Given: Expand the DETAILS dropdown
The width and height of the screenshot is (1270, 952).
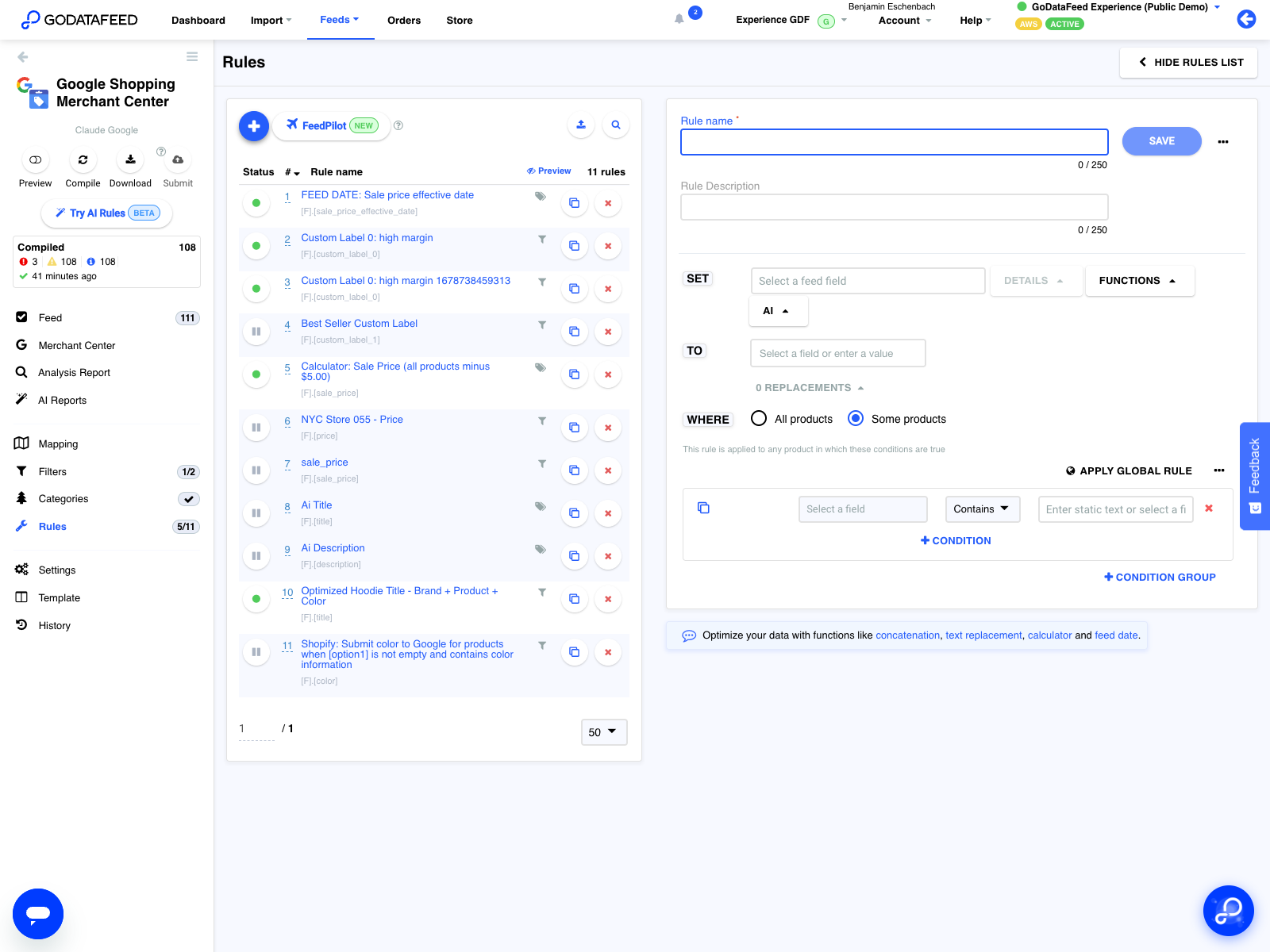Looking at the screenshot, I should (1036, 281).
